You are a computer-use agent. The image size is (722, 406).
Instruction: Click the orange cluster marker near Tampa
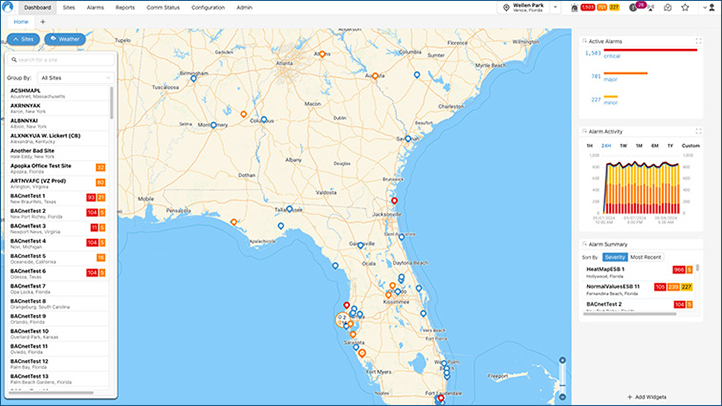(342, 319)
